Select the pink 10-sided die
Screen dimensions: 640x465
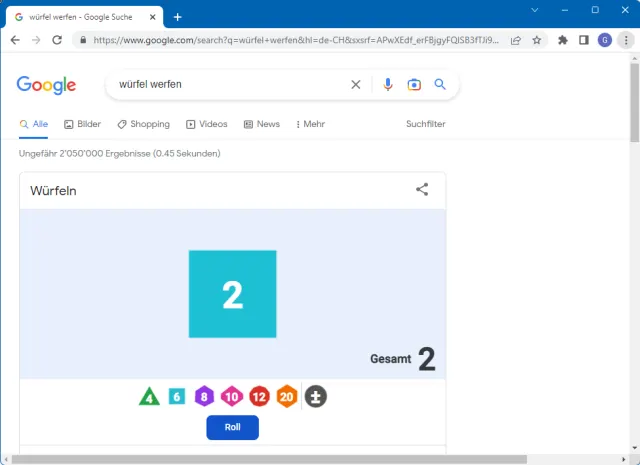coord(232,396)
